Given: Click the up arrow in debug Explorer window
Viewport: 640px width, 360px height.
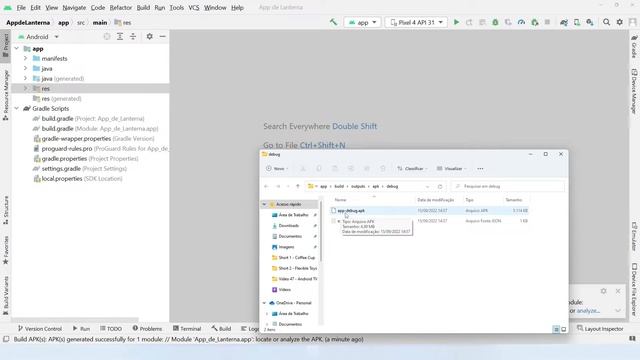Looking at the screenshot, I should pyautogui.click(x=298, y=186).
